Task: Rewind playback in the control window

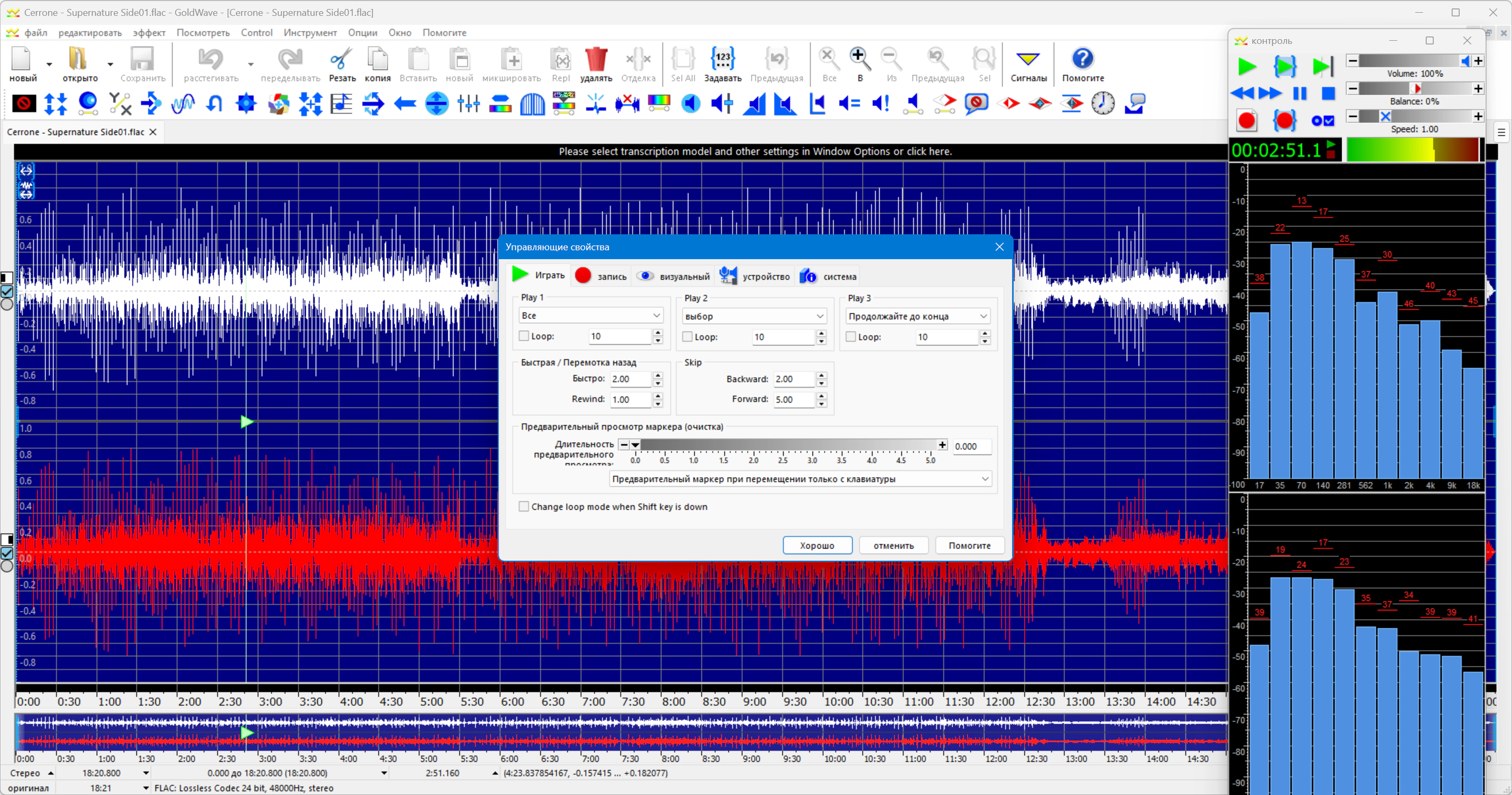Action: point(1242,93)
